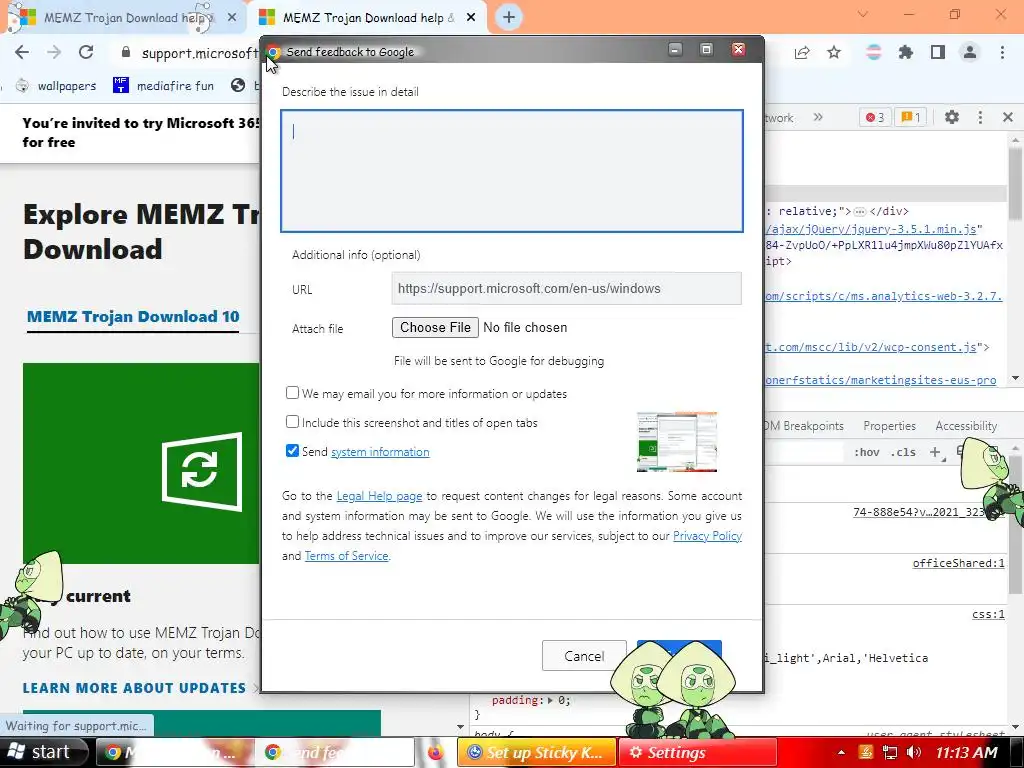Toggle the :hov element state panel
The width and height of the screenshot is (1024, 768).
pos(867,452)
